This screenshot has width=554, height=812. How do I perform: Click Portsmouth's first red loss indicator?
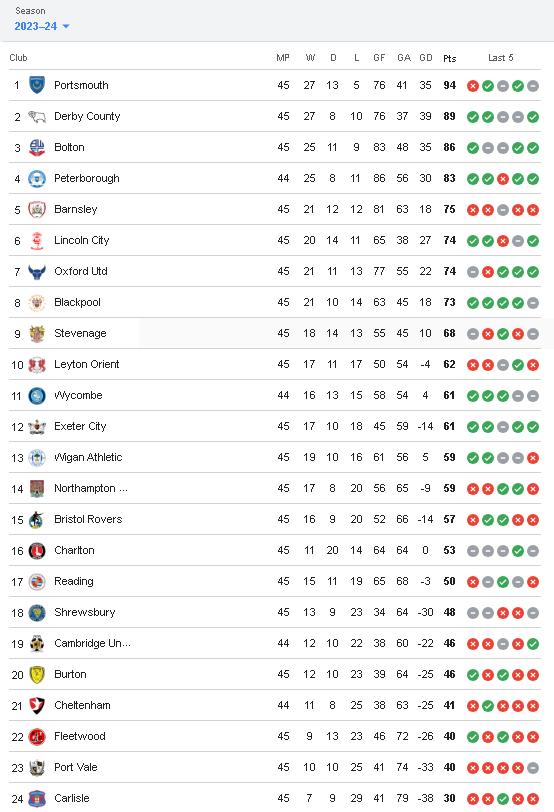[473, 86]
